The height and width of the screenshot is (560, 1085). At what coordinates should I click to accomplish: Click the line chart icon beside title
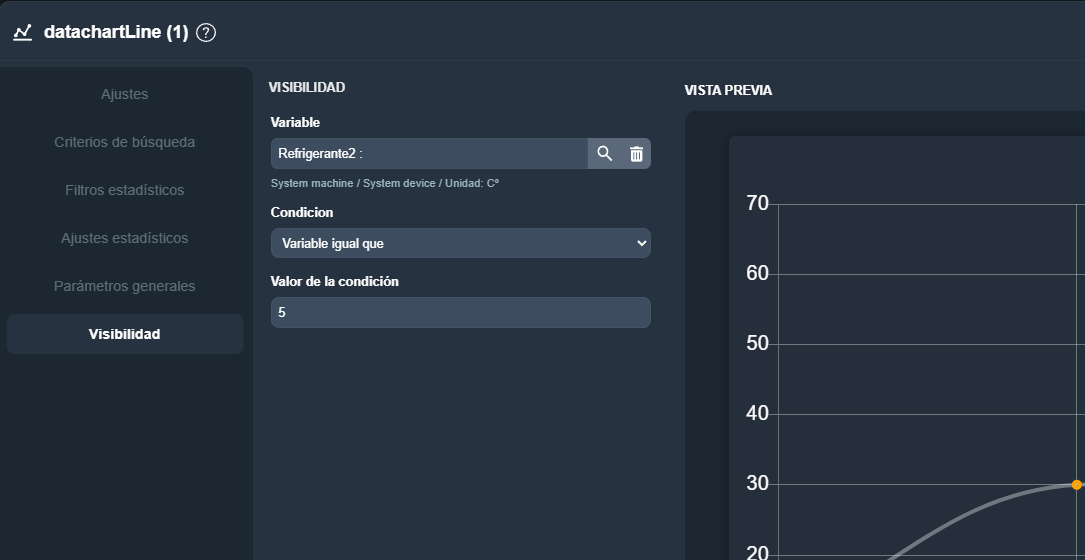(x=23, y=33)
